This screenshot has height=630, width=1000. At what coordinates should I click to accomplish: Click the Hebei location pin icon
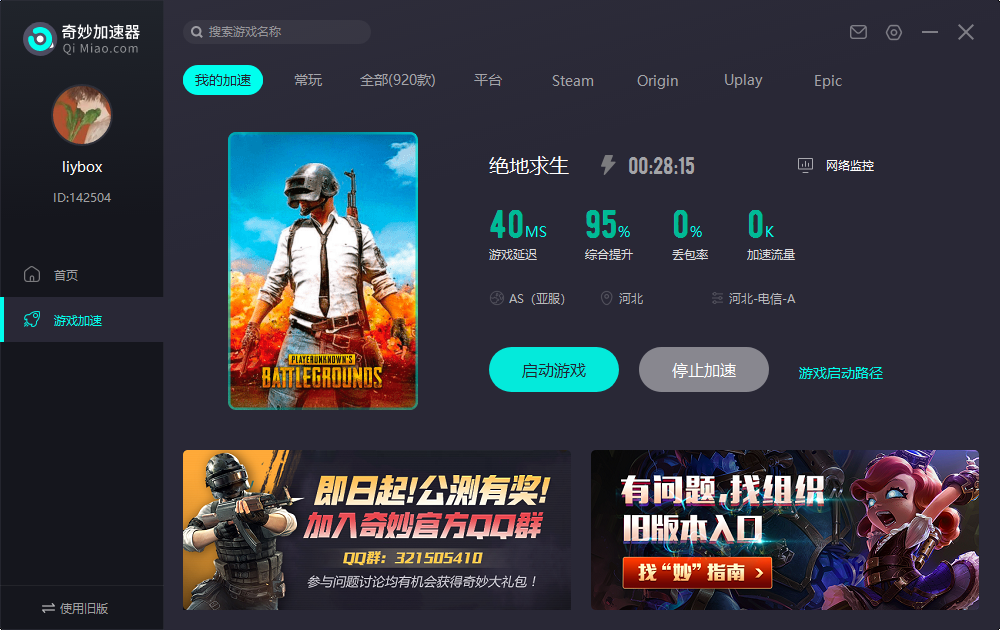(x=606, y=298)
